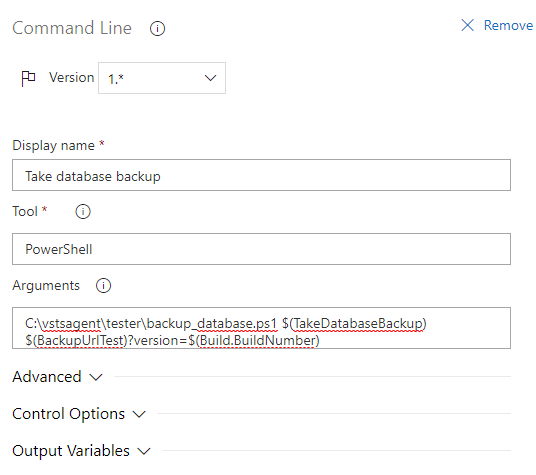Click the Command Line heading text

[72, 28]
